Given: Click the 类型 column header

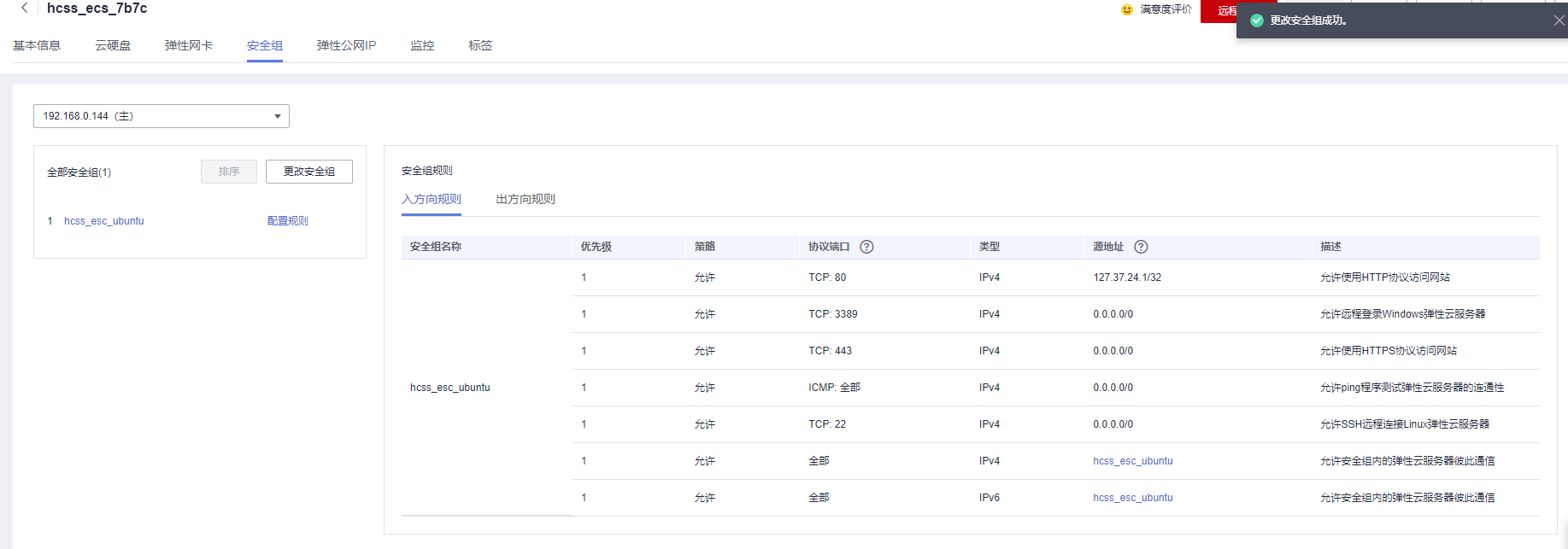Looking at the screenshot, I should coord(990,247).
